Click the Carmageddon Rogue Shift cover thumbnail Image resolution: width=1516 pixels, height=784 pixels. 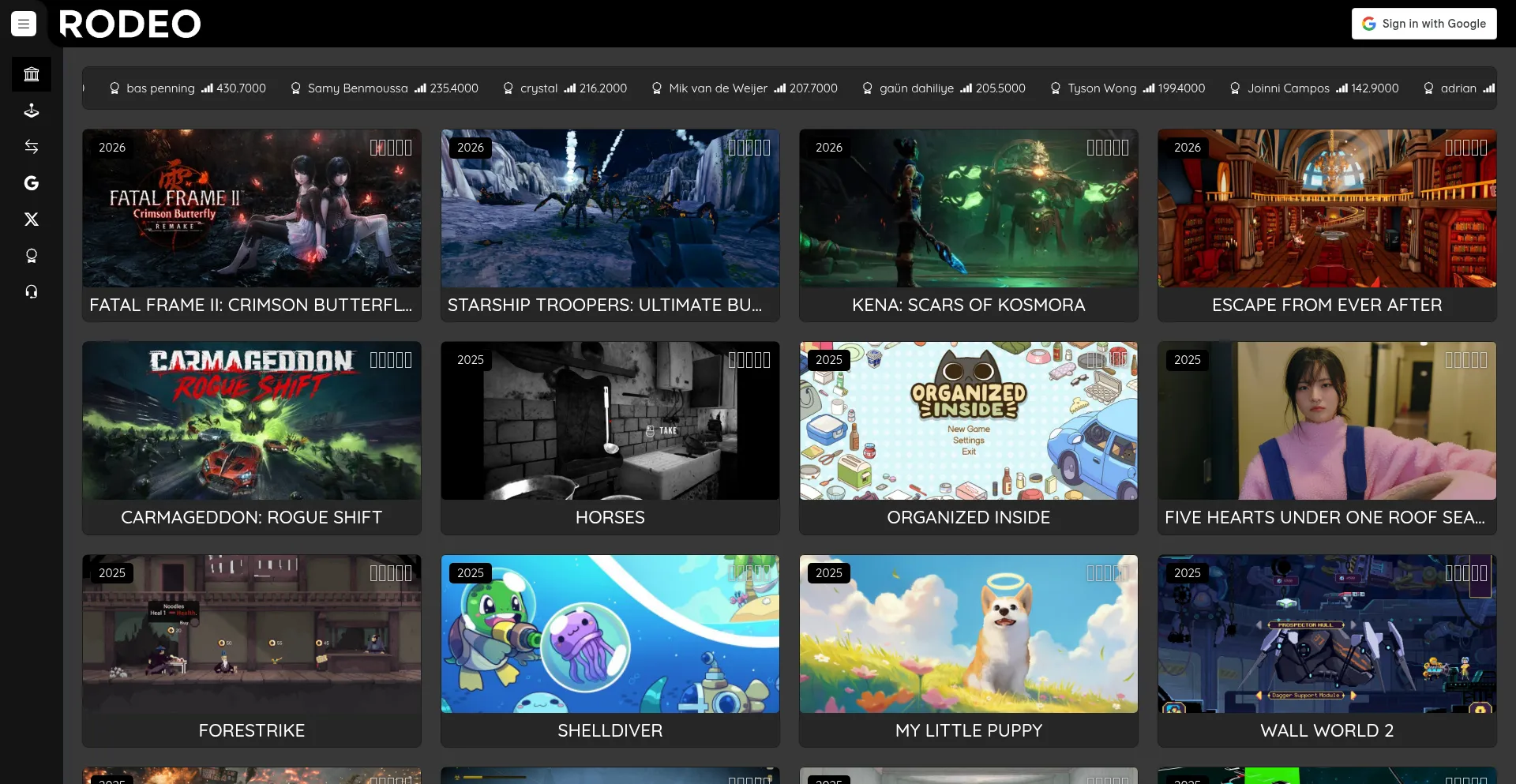click(x=252, y=421)
